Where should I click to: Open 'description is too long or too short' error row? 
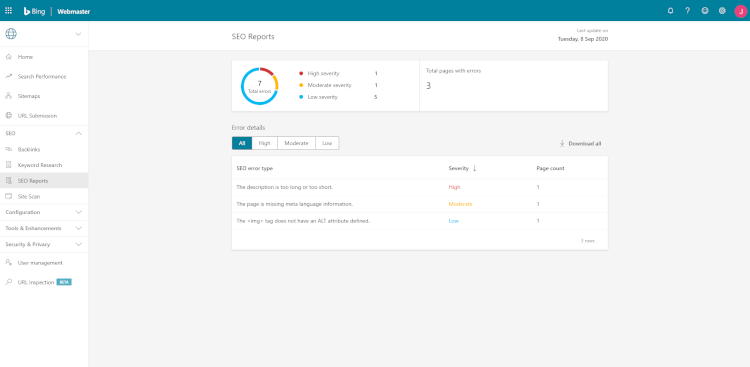click(x=419, y=187)
